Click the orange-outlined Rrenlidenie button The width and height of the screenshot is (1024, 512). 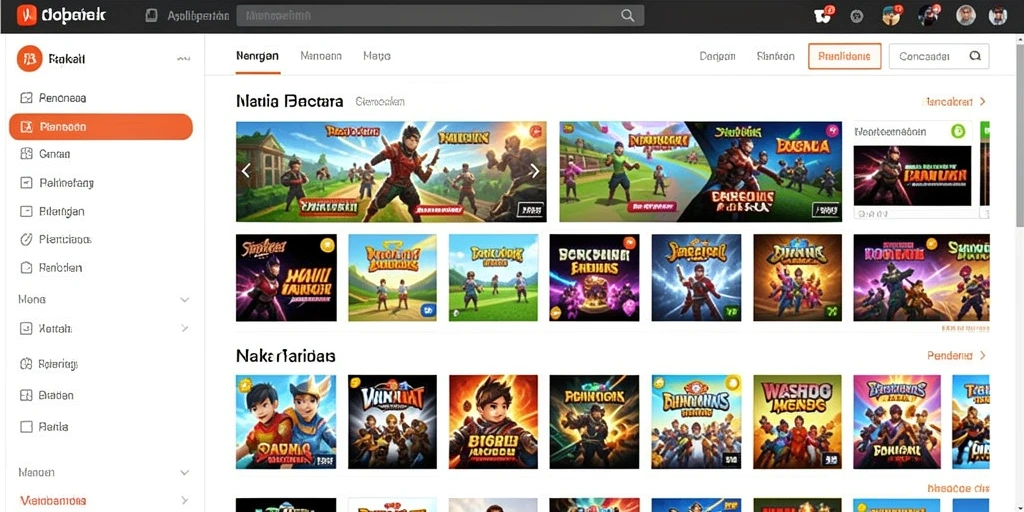pyautogui.click(x=844, y=56)
